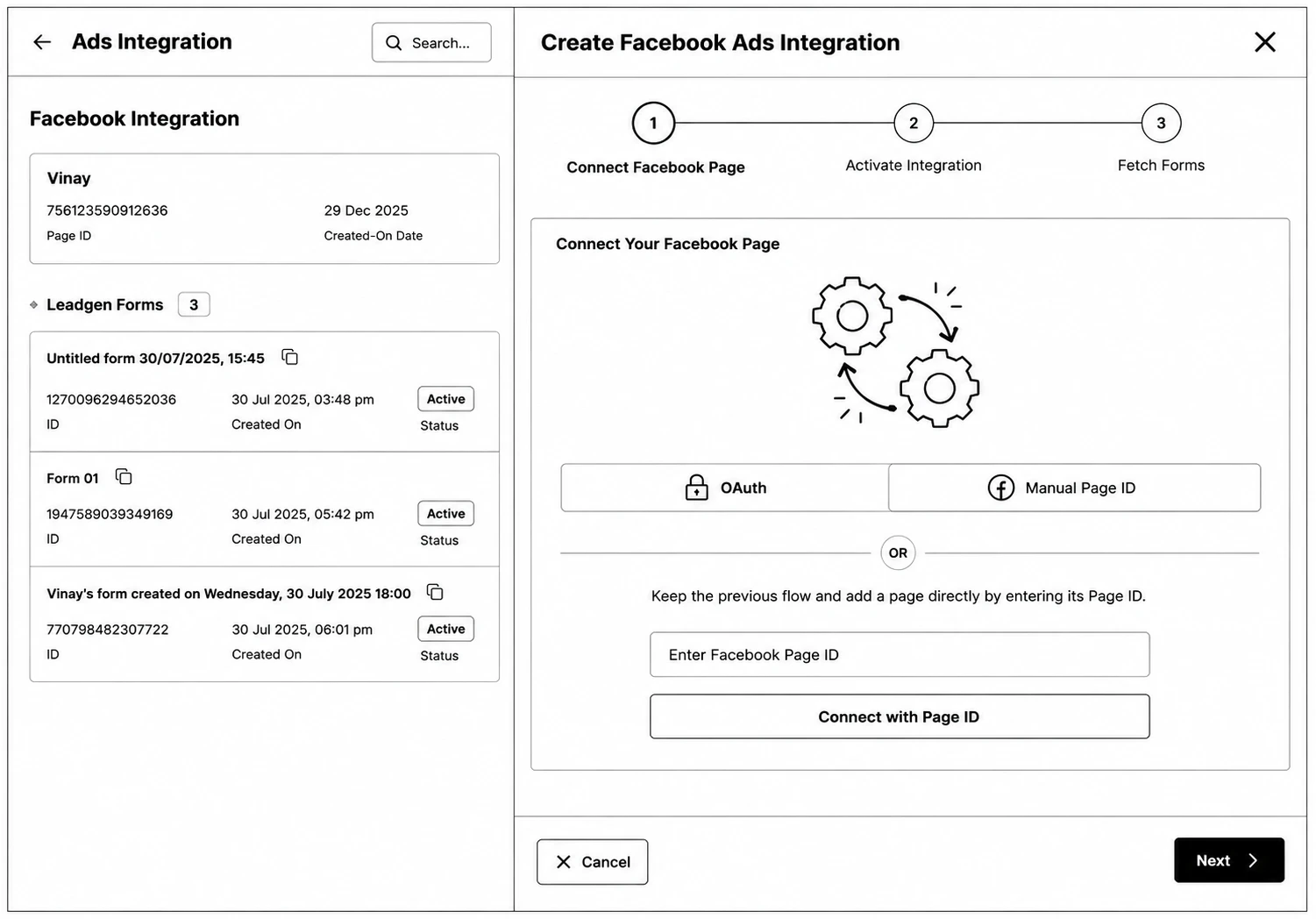Screen dimensions: 1316x919
Task: Click the gears sync illustration
Action: pyautogui.click(x=895, y=352)
